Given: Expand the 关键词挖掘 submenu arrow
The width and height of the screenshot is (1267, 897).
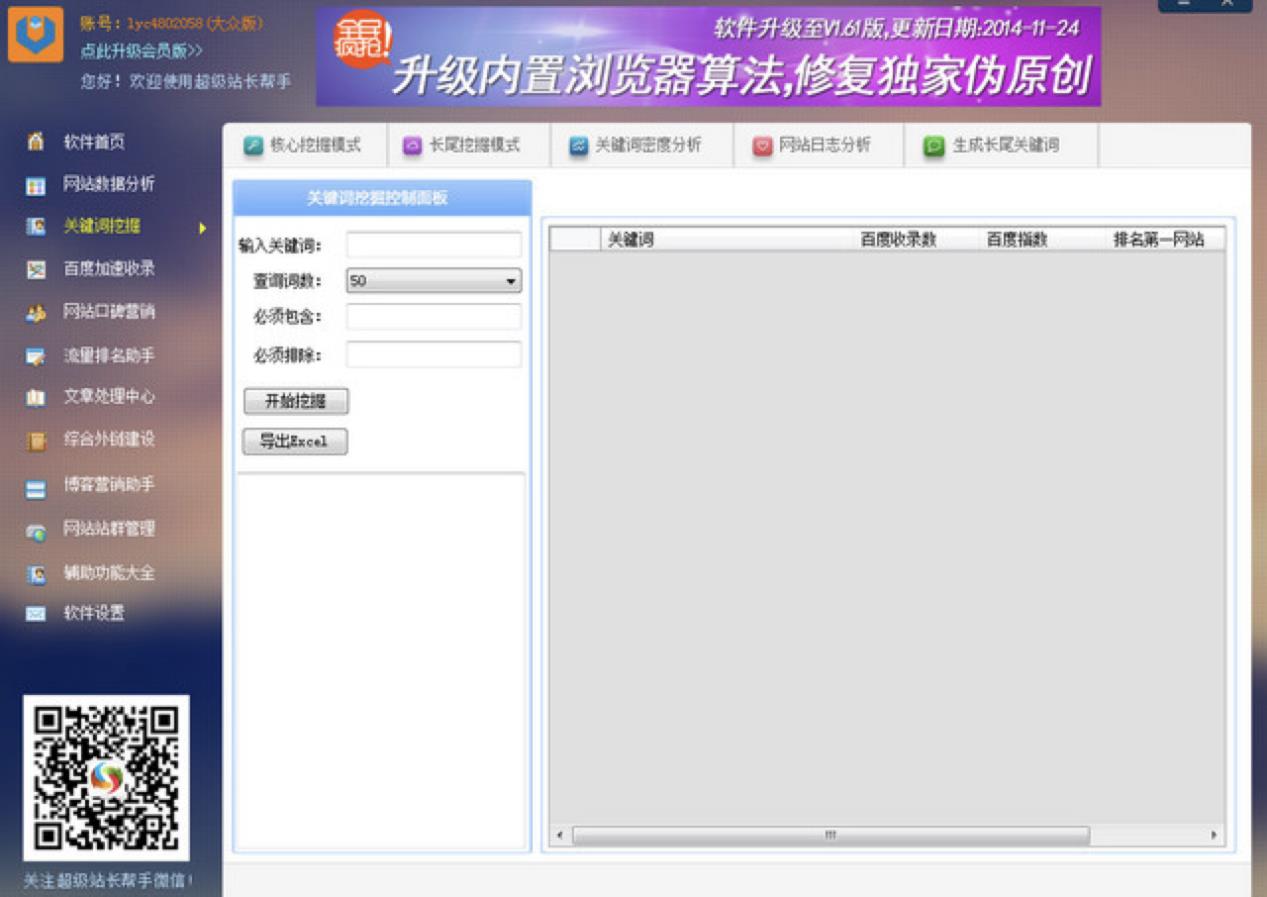Looking at the screenshot, I should (x=202, y=228).
